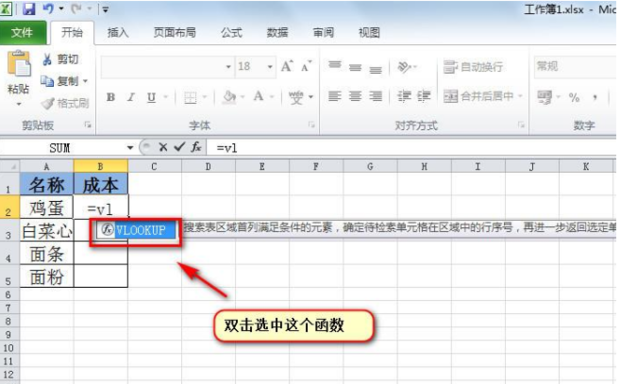The height and width of the screenshot is (384, 620).
Task: Click the cell borders icon
Action: tap(191, 97)
